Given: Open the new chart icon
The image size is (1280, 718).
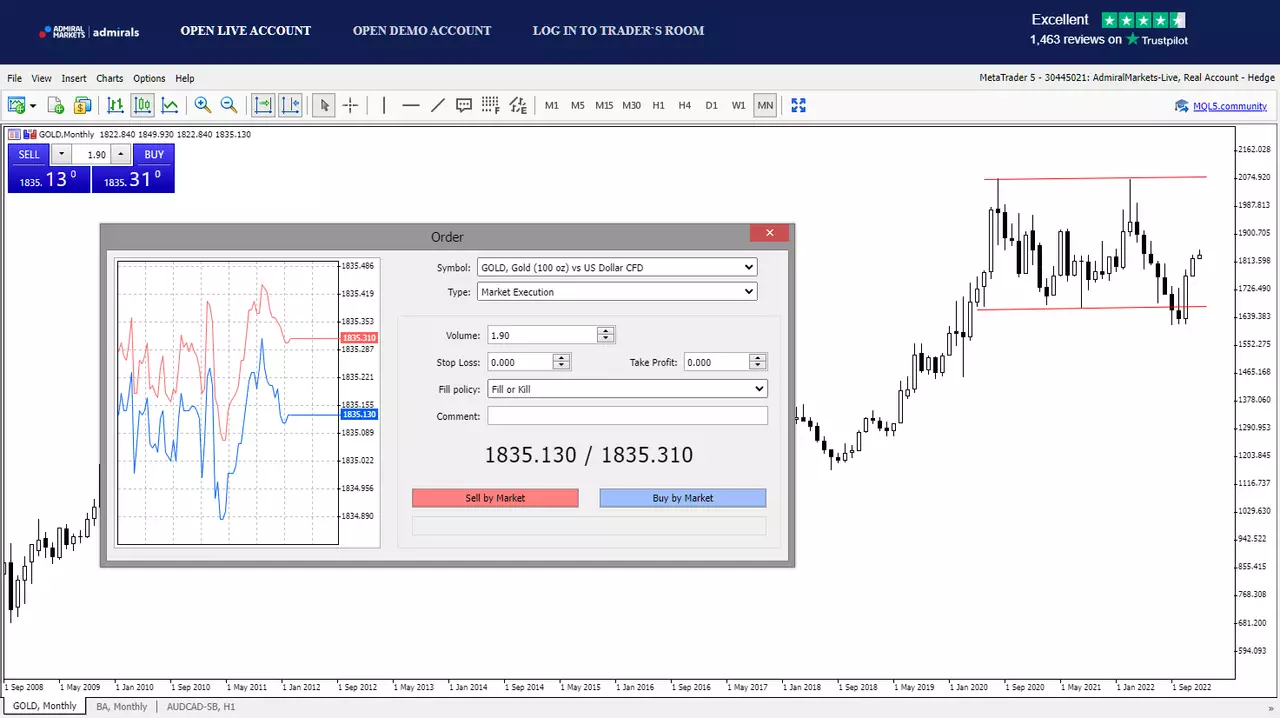Looking at the screenshot, I should click(16, 105).
